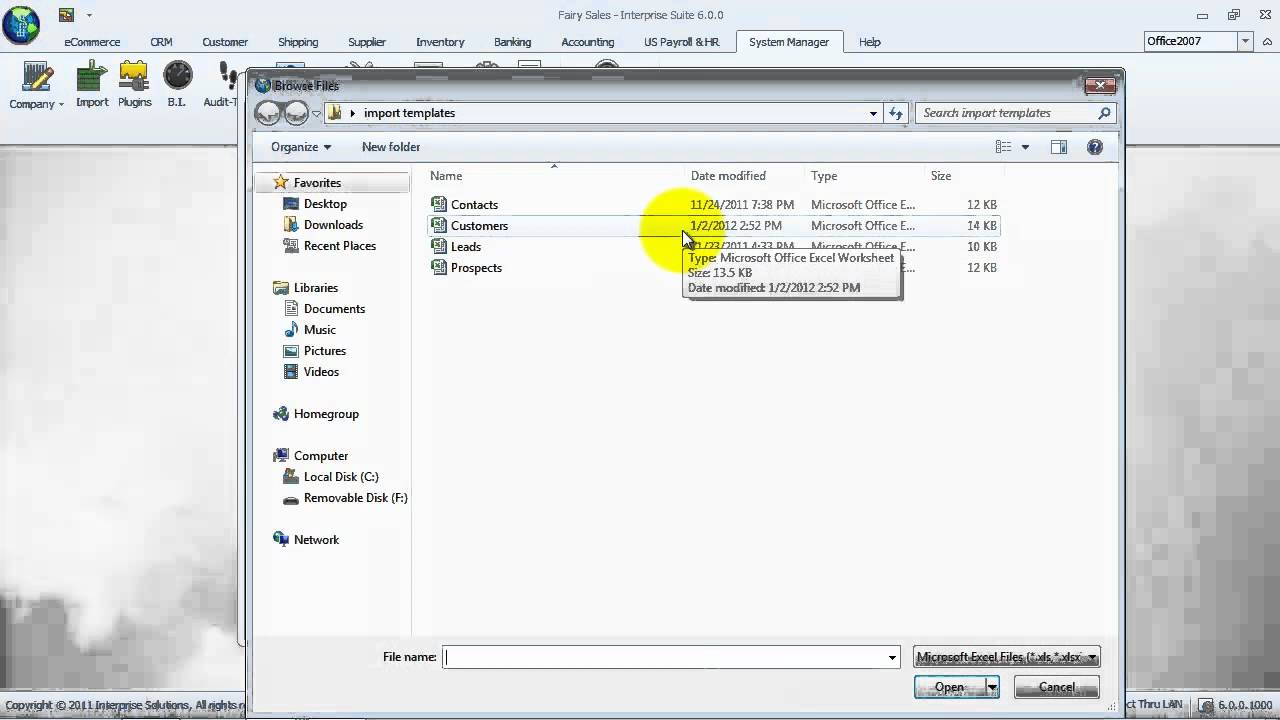Open Removable Disk (F:)

point(355,498)
